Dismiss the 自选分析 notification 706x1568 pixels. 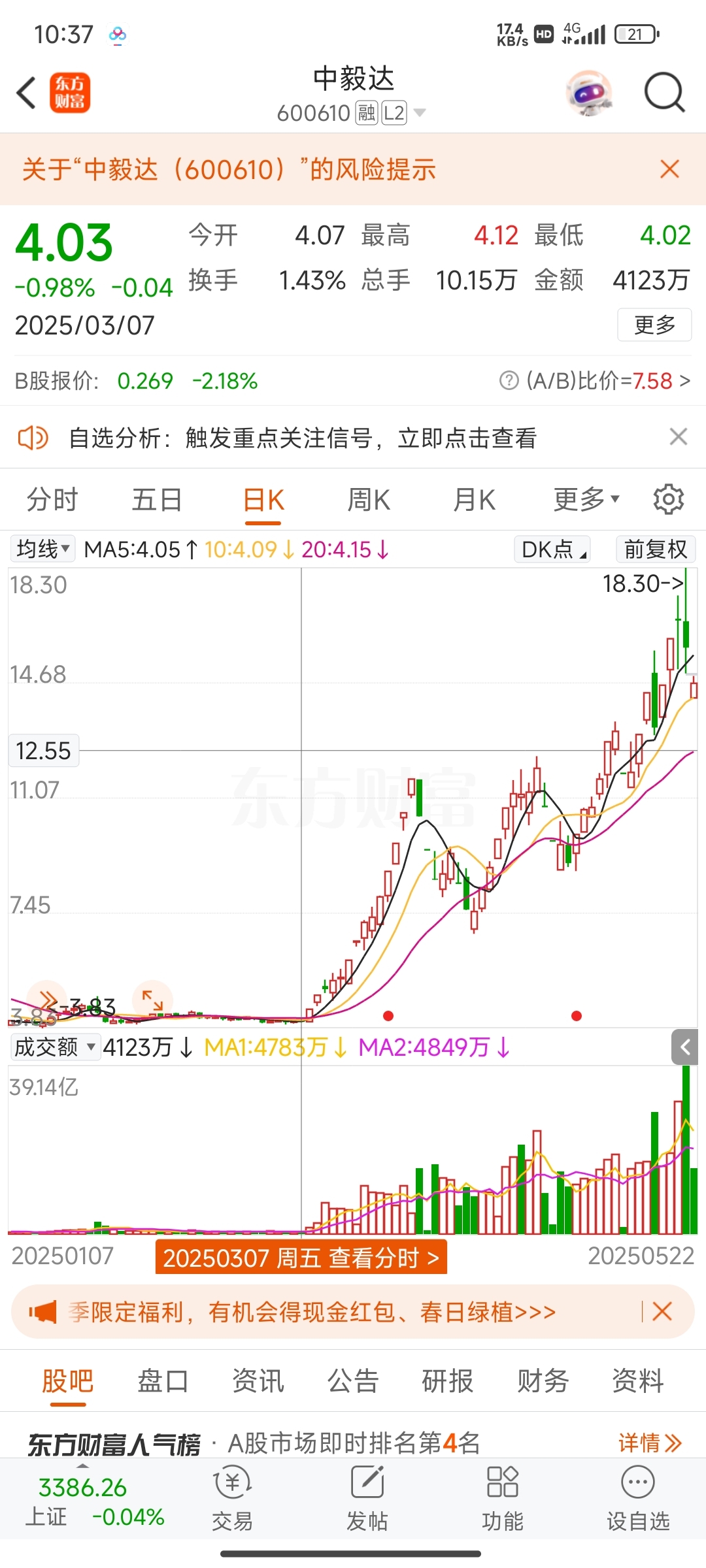pos(679,436)
